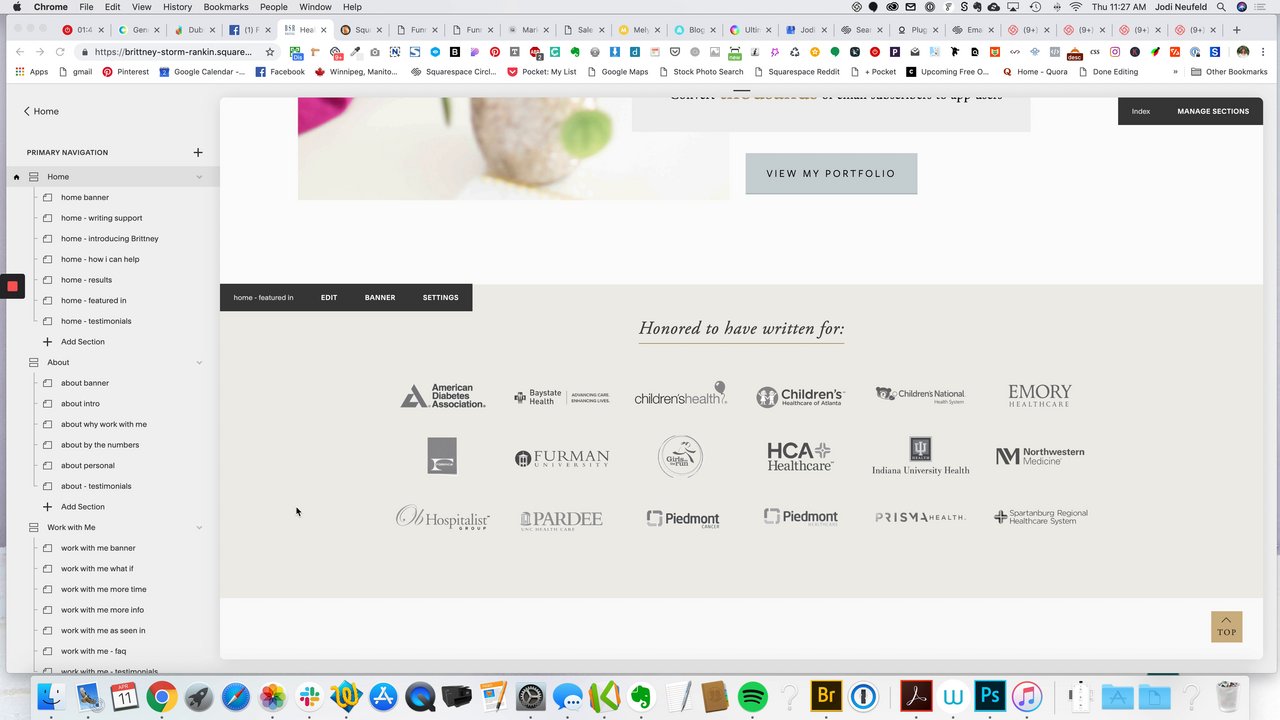Collapse the Work with Me index chevron

(199, 527)
